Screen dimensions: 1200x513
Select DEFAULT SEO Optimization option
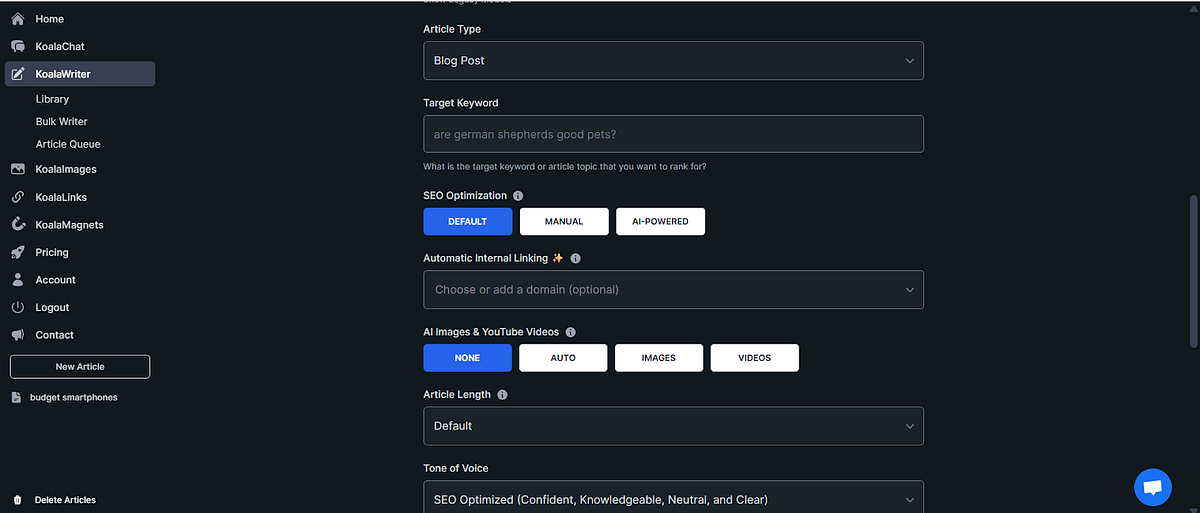(x=468, y=221)
